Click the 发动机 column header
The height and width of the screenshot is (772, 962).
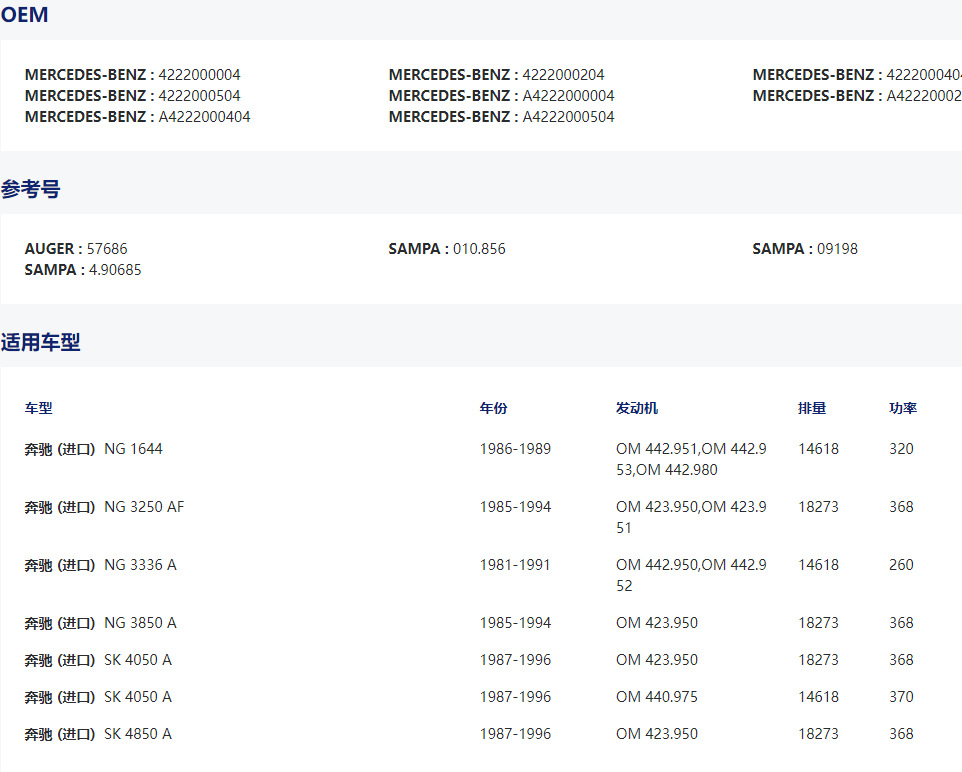tap(637, 408)
